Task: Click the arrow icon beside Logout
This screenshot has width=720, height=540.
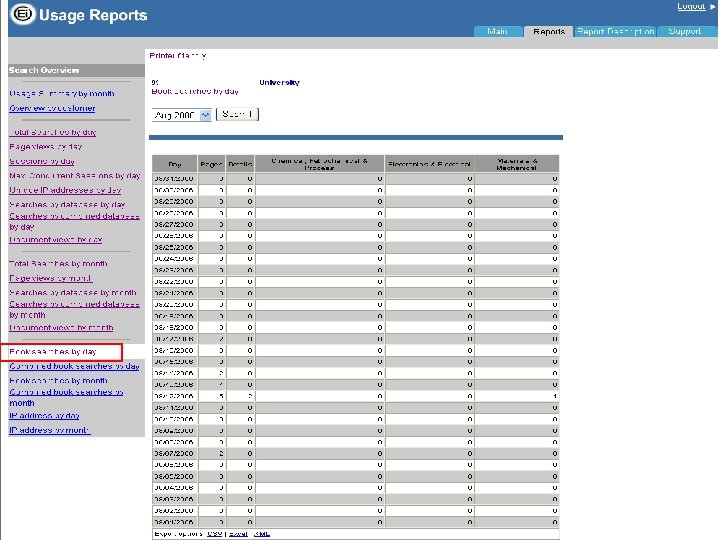Action: [712, 7]
